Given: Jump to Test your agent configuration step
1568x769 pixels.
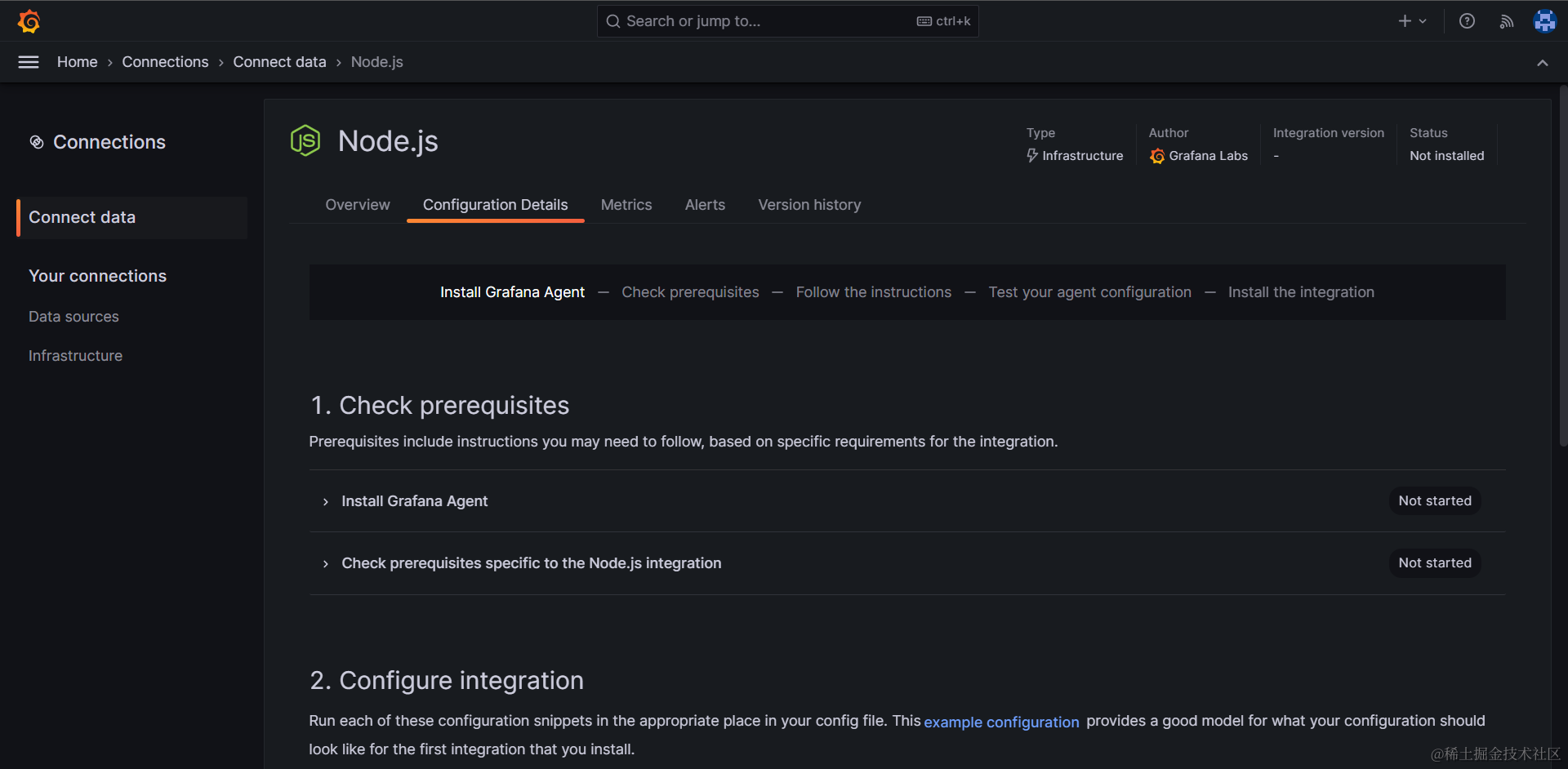Looking at the screenshot, I should 1089,292.
